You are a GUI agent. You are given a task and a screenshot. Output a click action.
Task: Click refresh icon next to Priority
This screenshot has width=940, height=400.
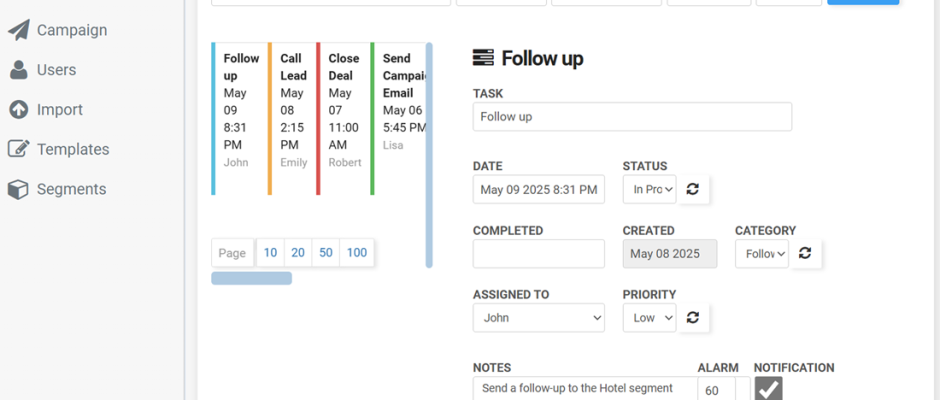coord(693,317)
